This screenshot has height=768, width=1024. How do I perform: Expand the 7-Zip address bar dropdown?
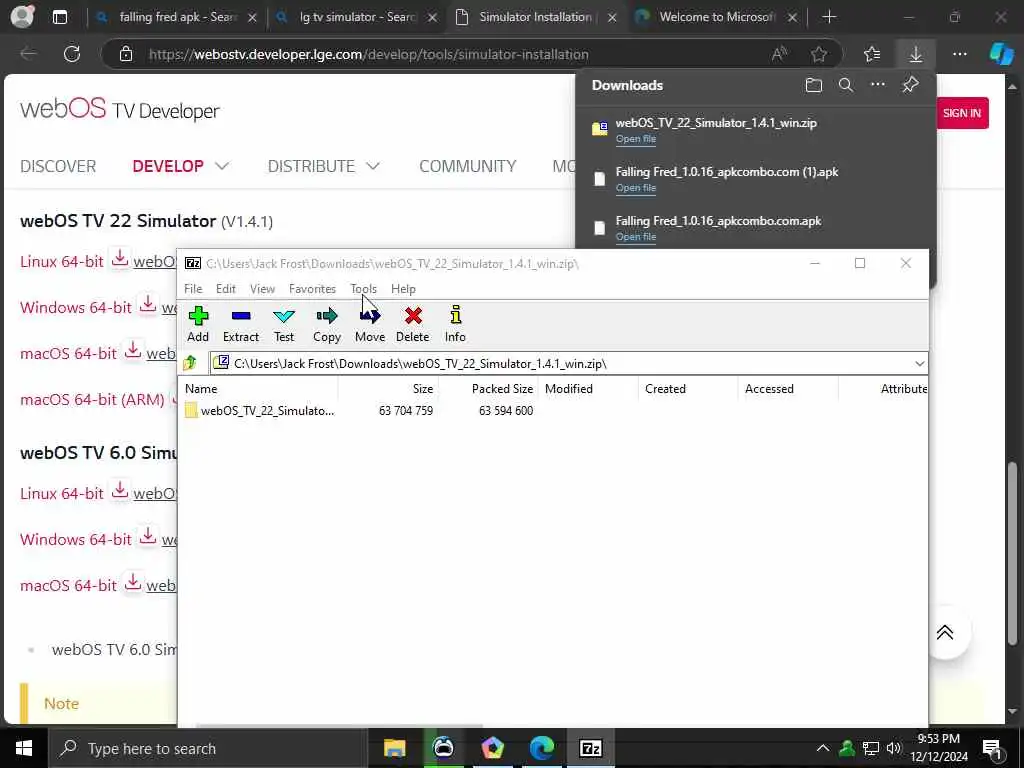tap(920, 363)
